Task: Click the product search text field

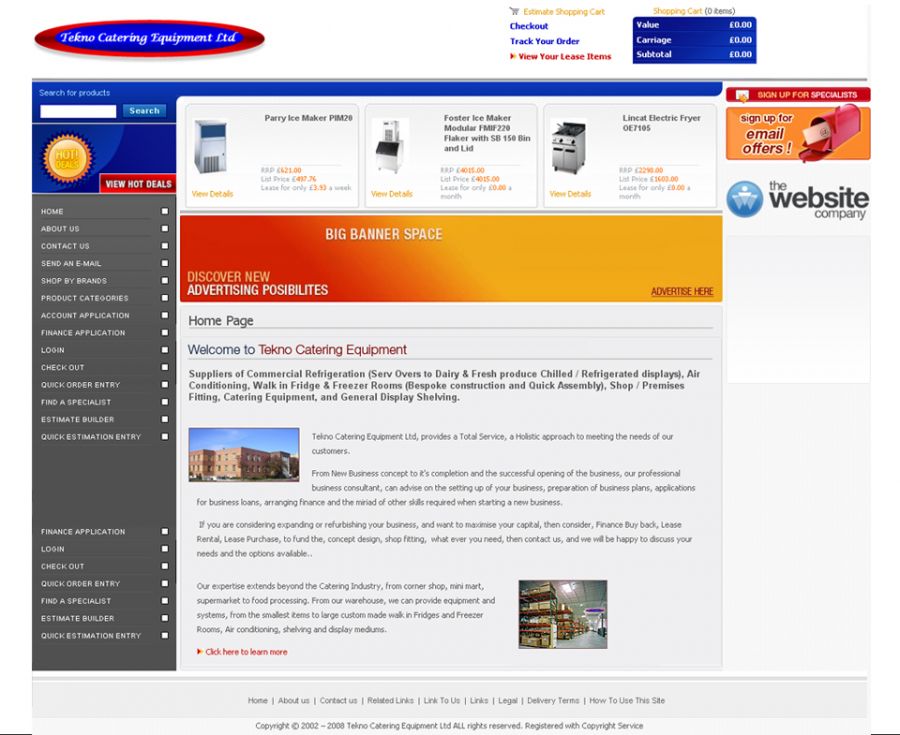Action: [78, 111]
